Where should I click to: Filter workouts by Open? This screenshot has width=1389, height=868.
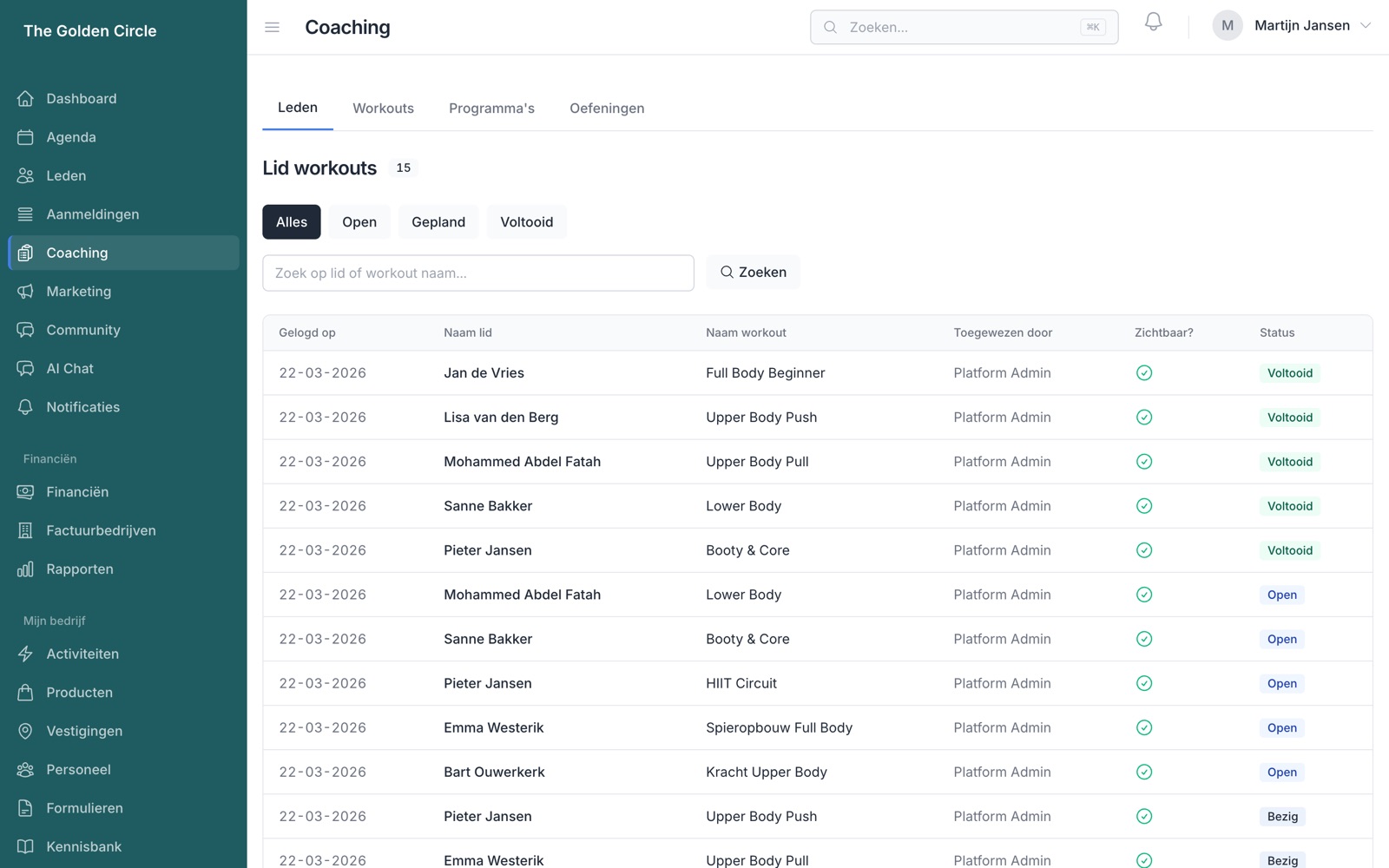point(359,222)
